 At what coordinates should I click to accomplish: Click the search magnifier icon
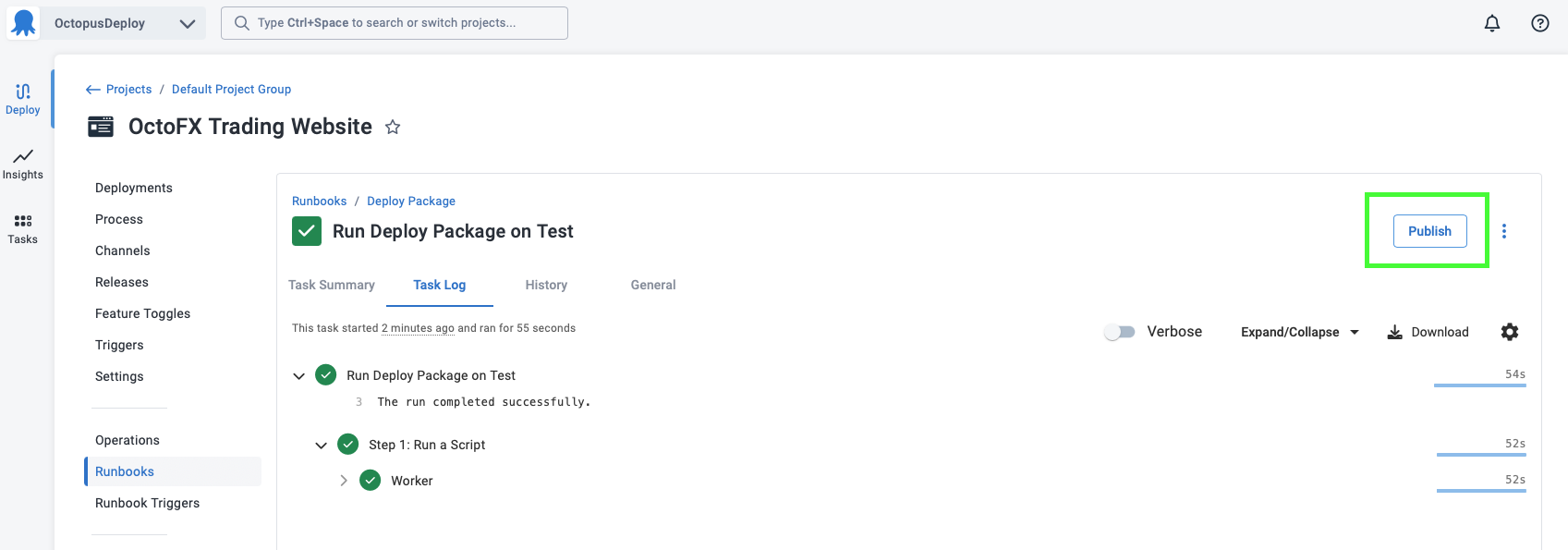point(241,23)
